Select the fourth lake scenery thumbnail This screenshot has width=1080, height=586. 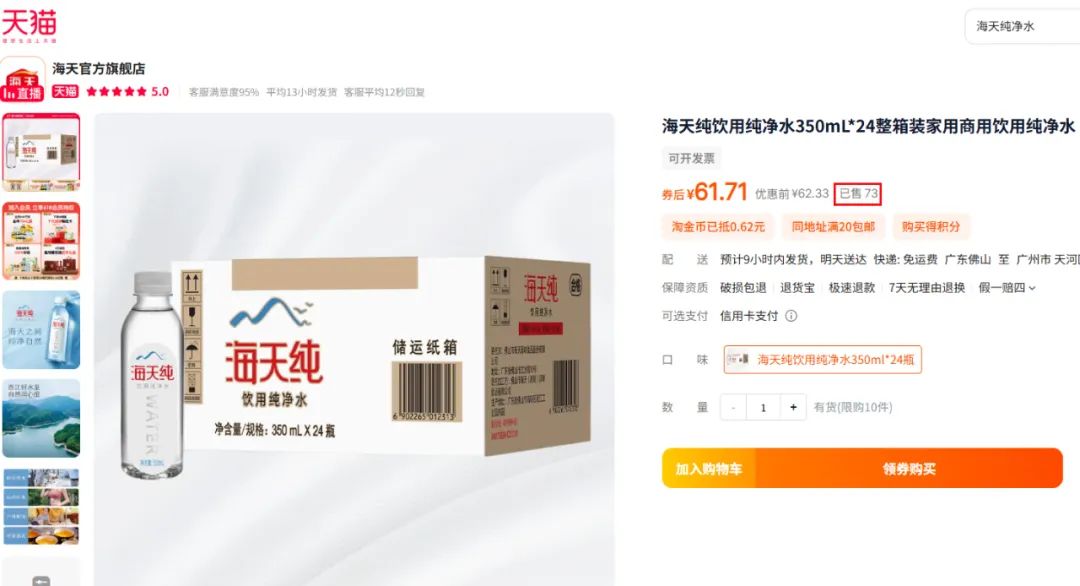point(41,419)
